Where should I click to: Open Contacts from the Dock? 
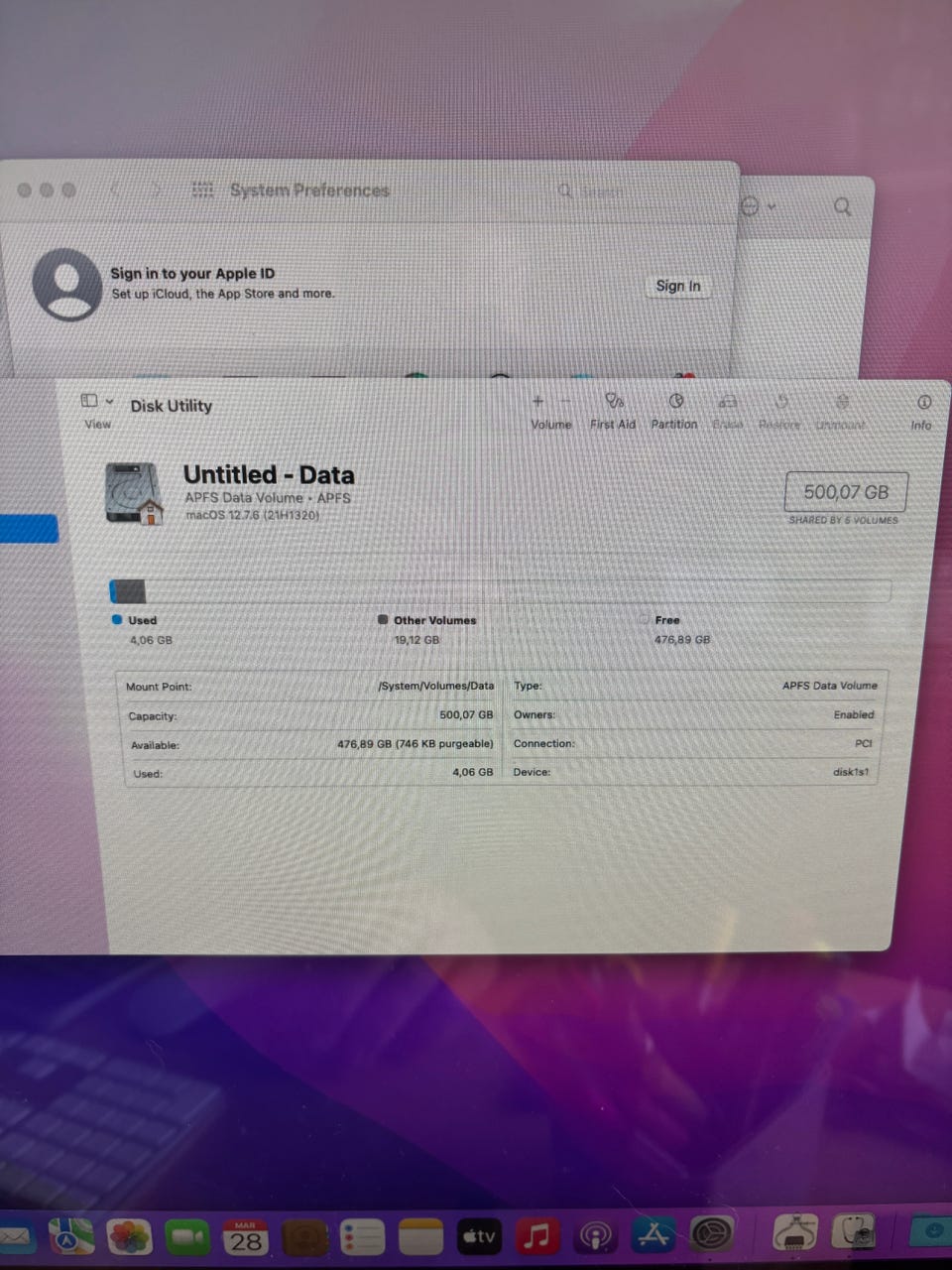click(x=304, y=1236)
